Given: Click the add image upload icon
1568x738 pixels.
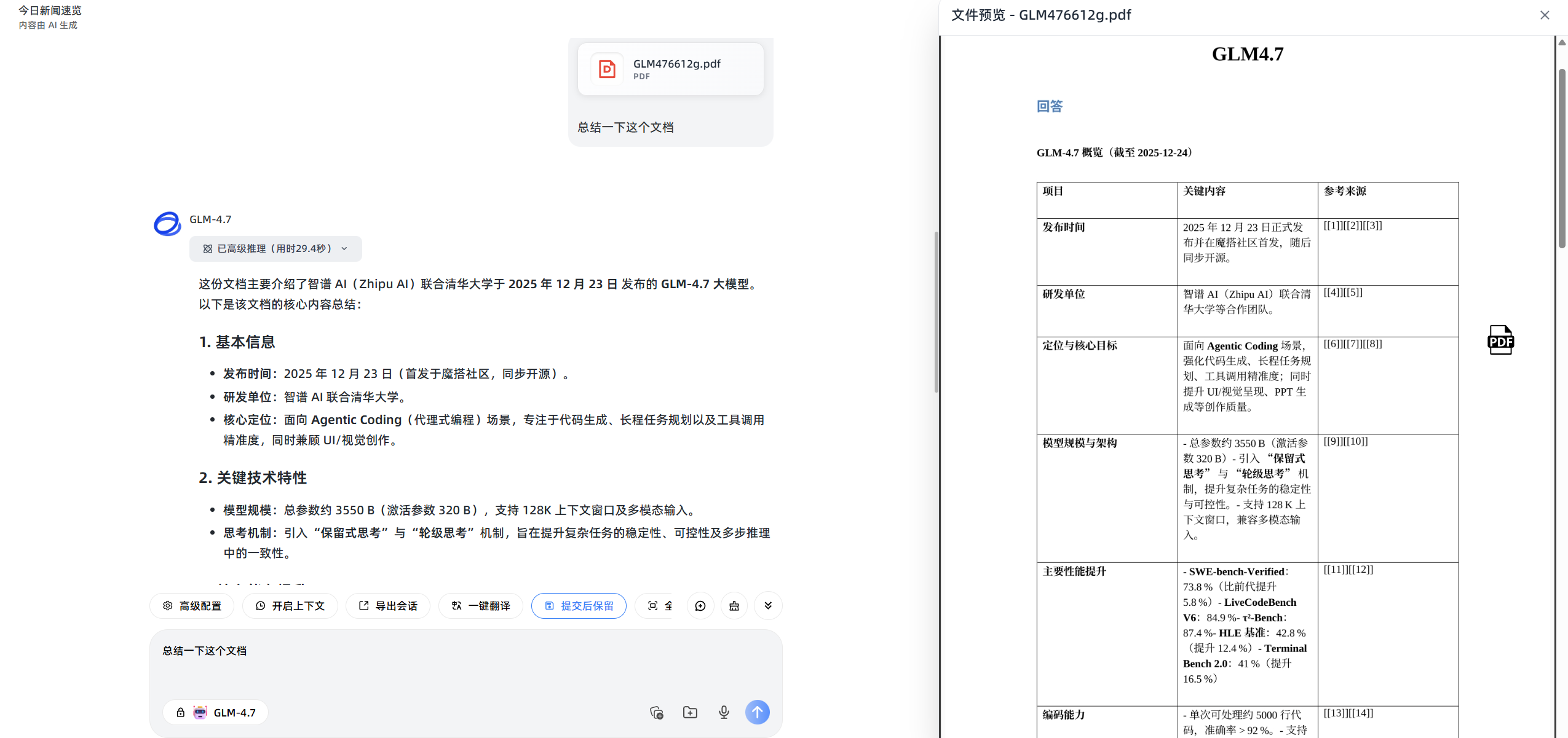Looking at the screenshot, I should point(656,712).
